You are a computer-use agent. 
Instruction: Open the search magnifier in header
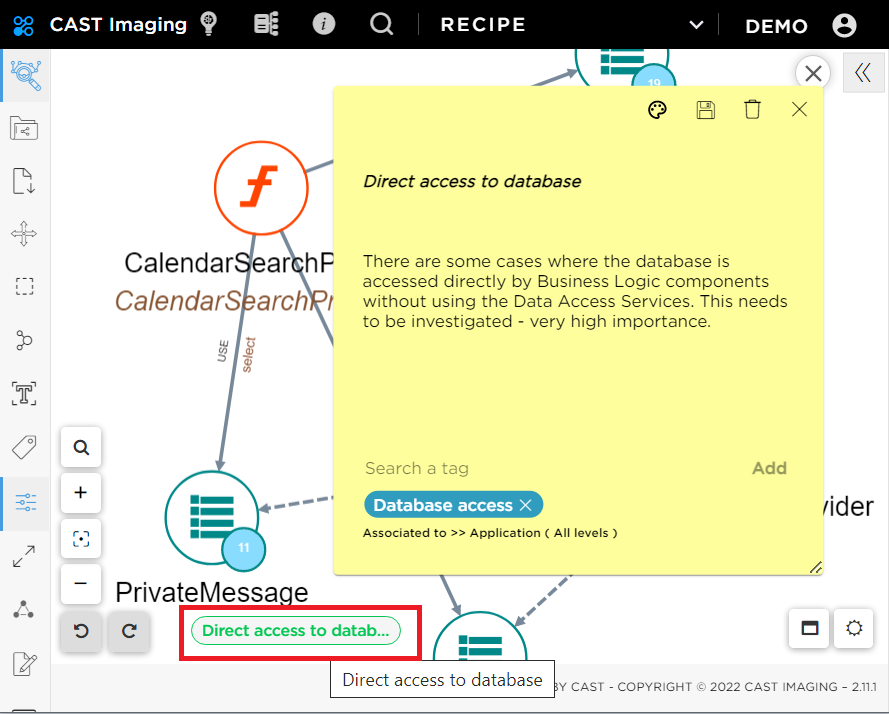(x=382, y=24)
